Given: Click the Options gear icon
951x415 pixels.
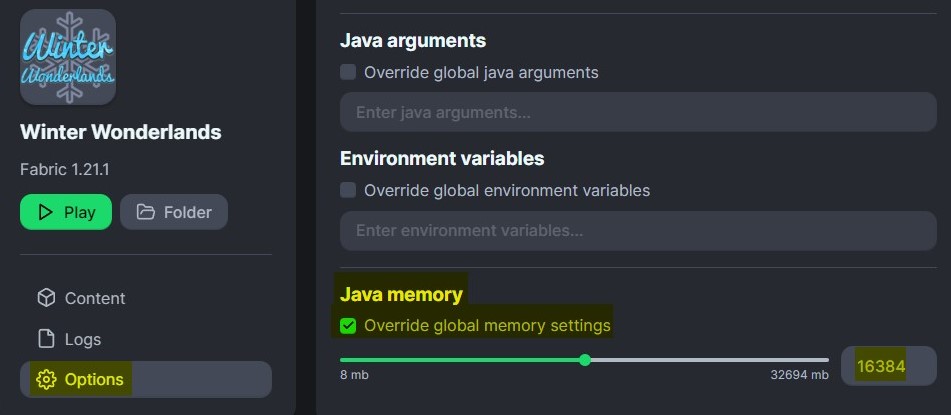Looking at the screenshot, I should point(46,380).
